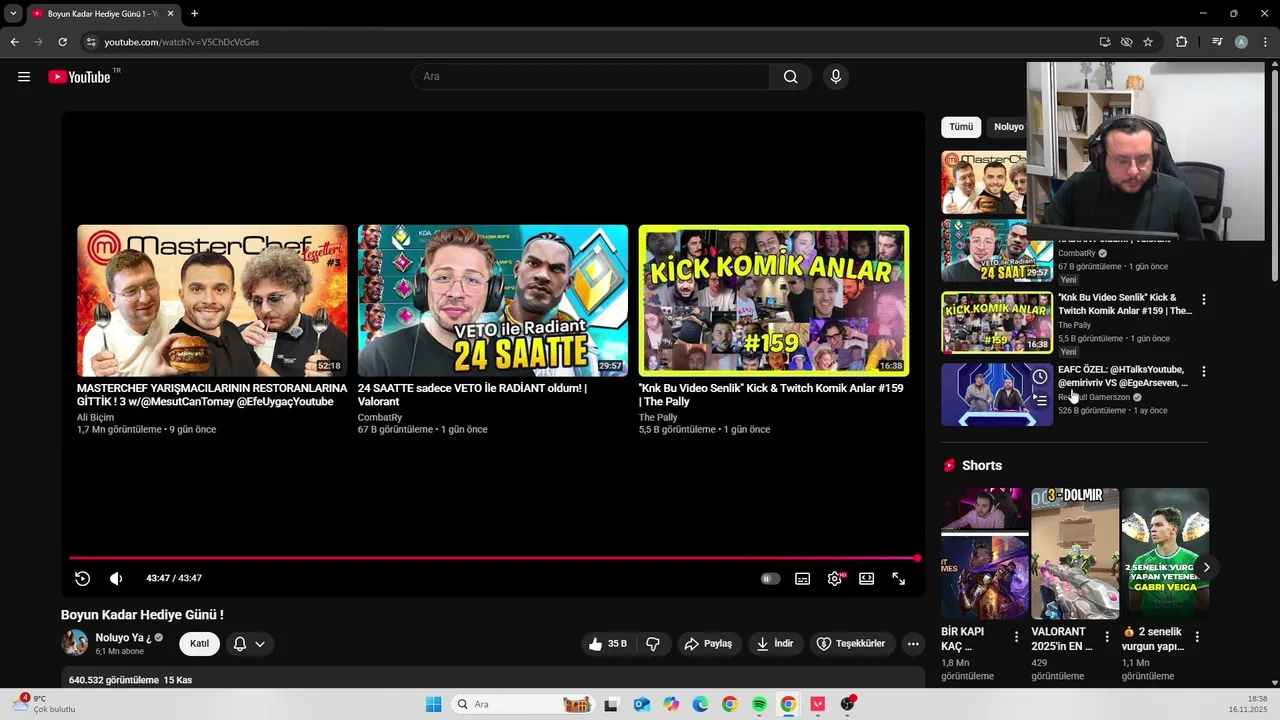Bookmark page with star icon
1280x720 pixels.
[1148, 42]
